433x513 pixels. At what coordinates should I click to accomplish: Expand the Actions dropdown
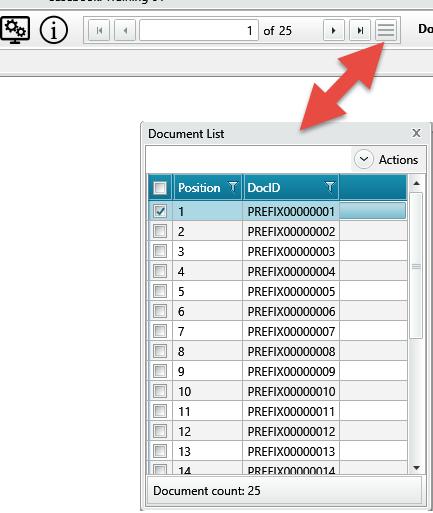tap(386, 160)
